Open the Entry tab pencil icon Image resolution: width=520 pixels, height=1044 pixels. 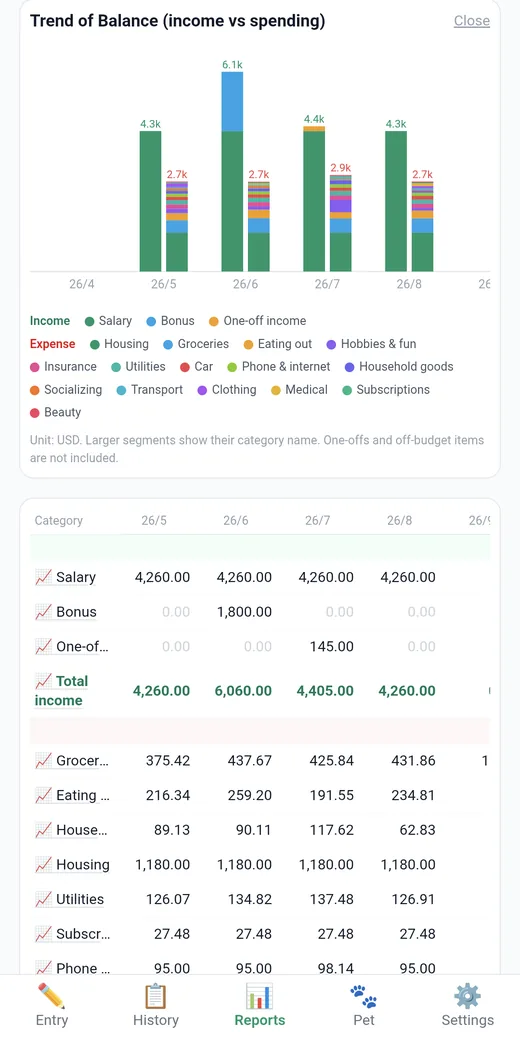(x=51, y=996)
